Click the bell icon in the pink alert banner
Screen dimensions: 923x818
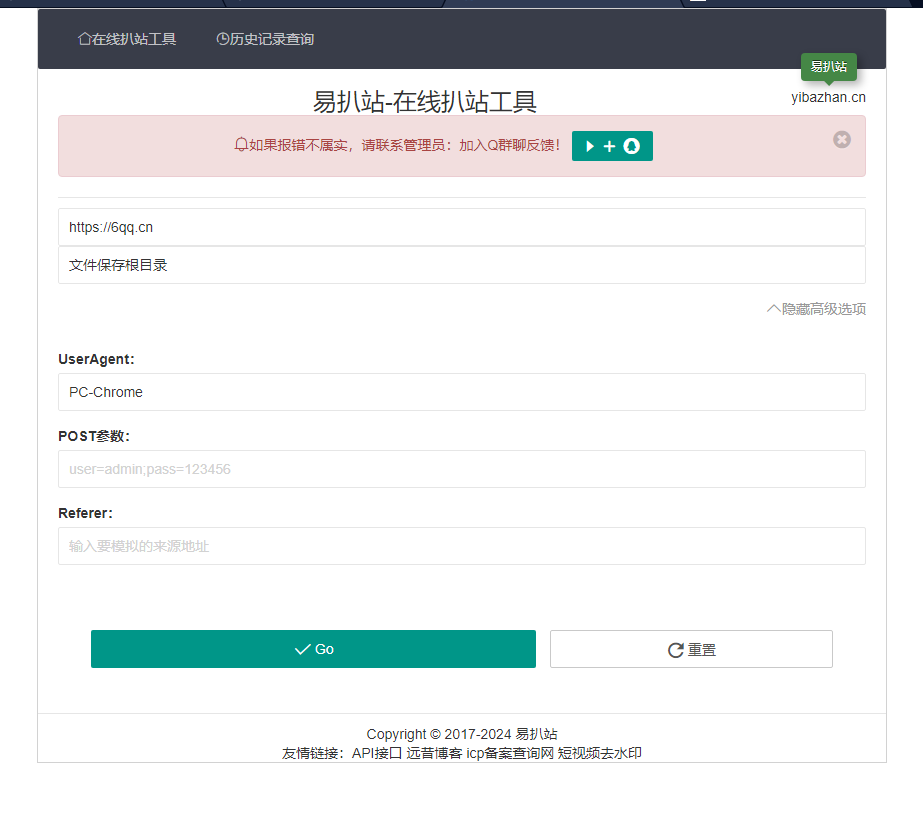(x=240, y=144)
